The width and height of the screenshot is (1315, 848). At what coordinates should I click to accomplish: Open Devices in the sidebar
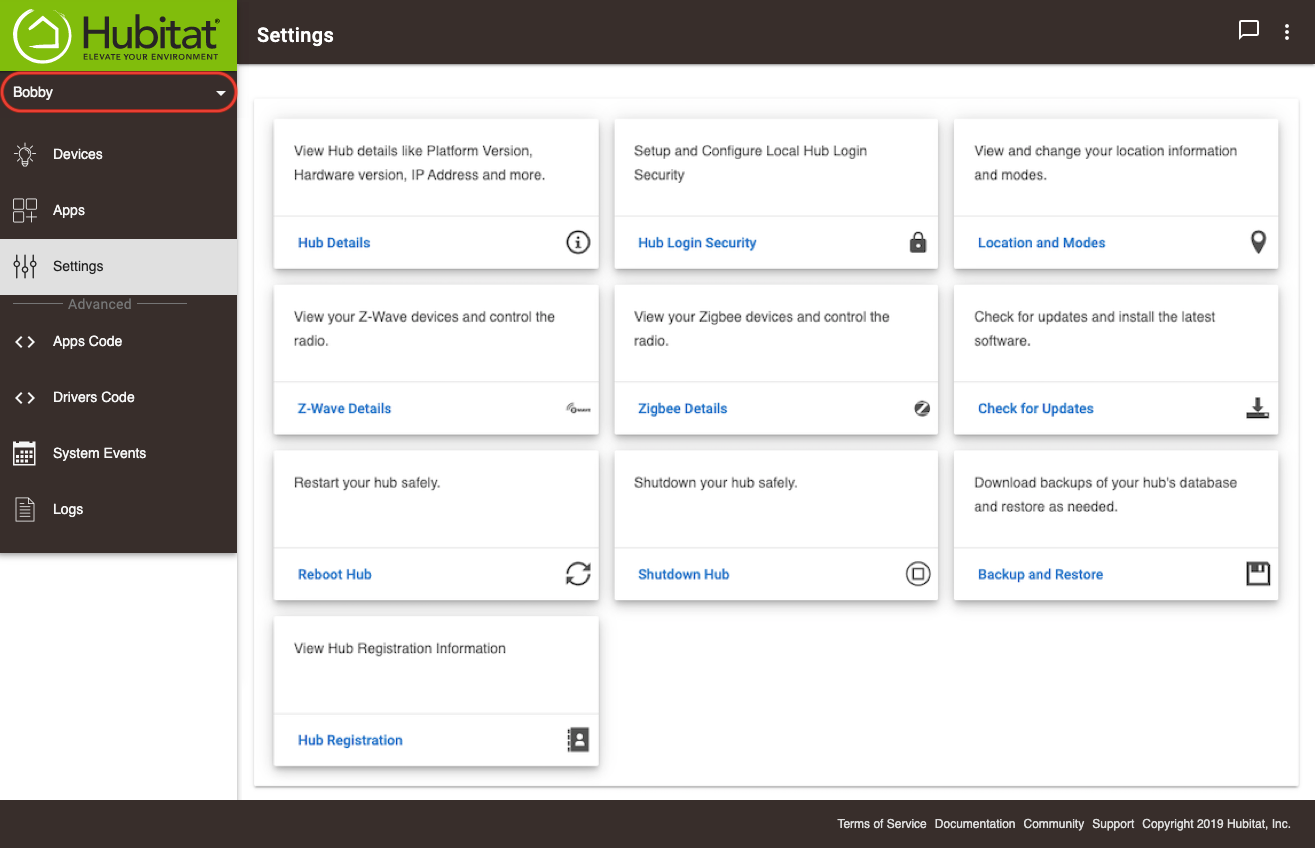[118, 154]
